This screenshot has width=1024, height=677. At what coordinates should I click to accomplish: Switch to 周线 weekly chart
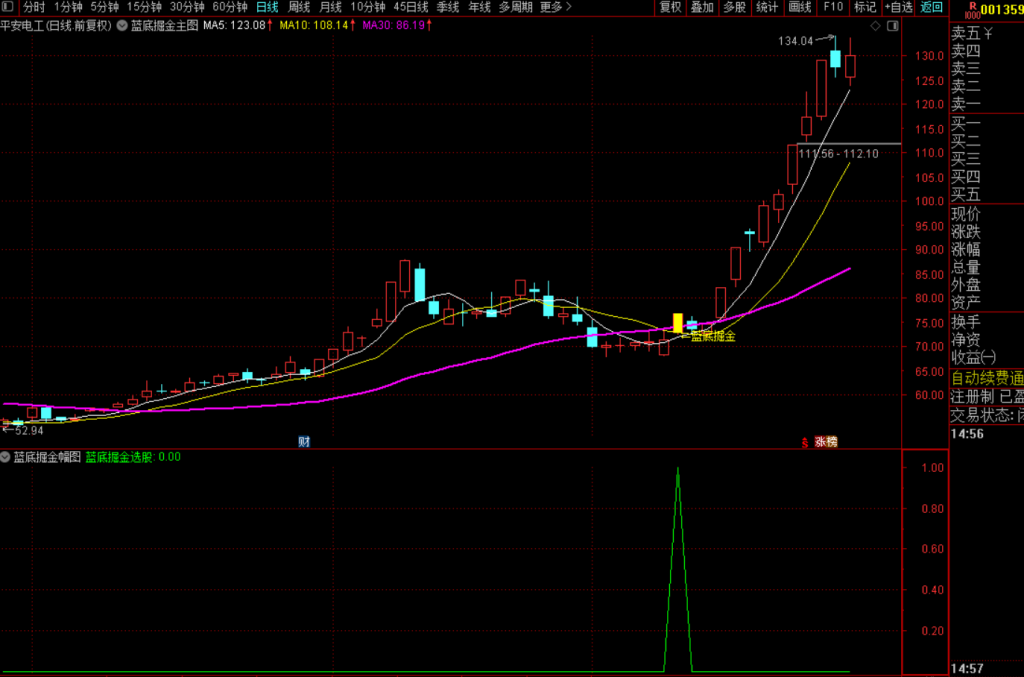pos(299,7)
